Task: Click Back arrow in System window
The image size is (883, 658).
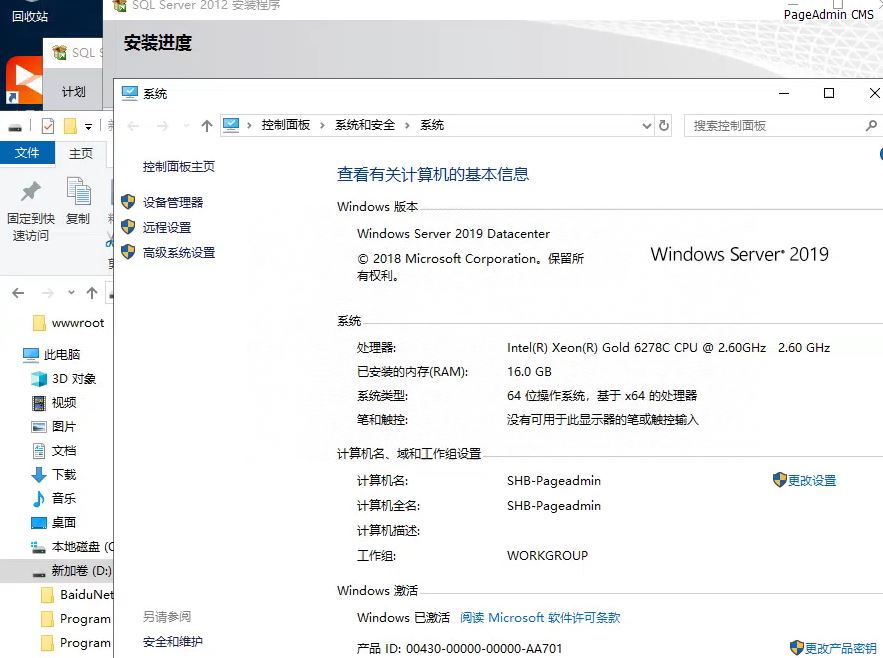Action: (133, 126)
